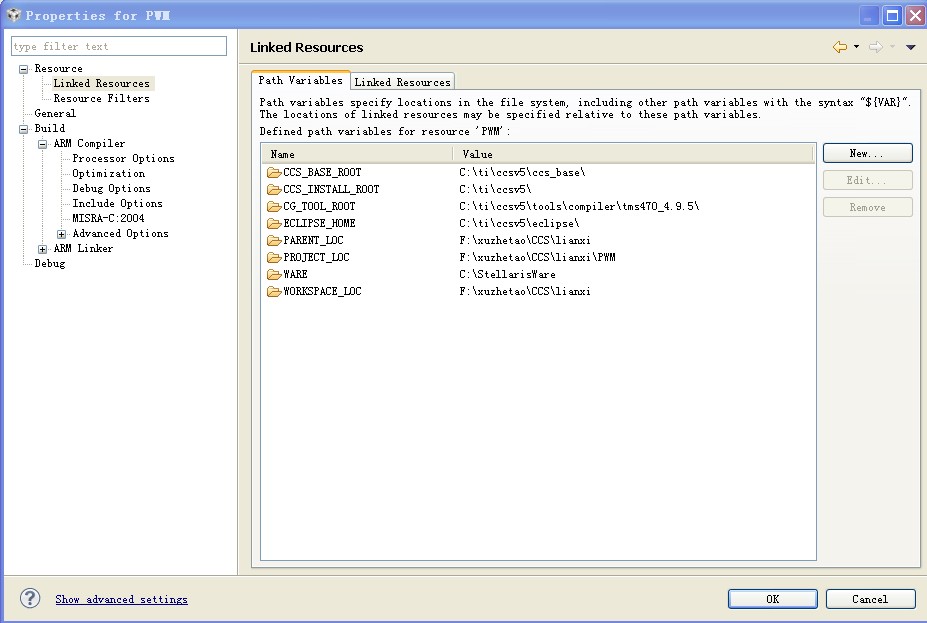Select ARM Linker label in tree
The width and height of the screenshot is (927, 623).
pos(83,248)
